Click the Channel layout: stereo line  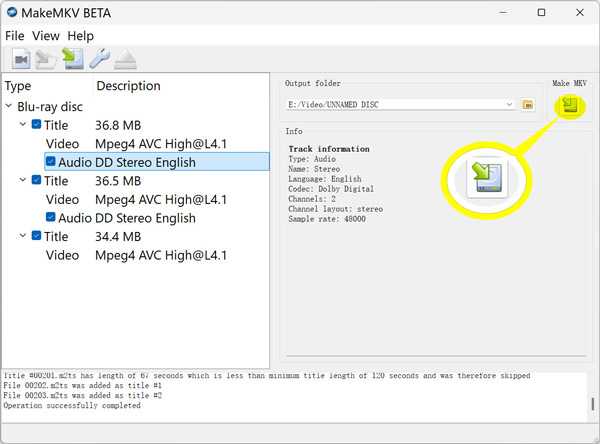(336, 209)
